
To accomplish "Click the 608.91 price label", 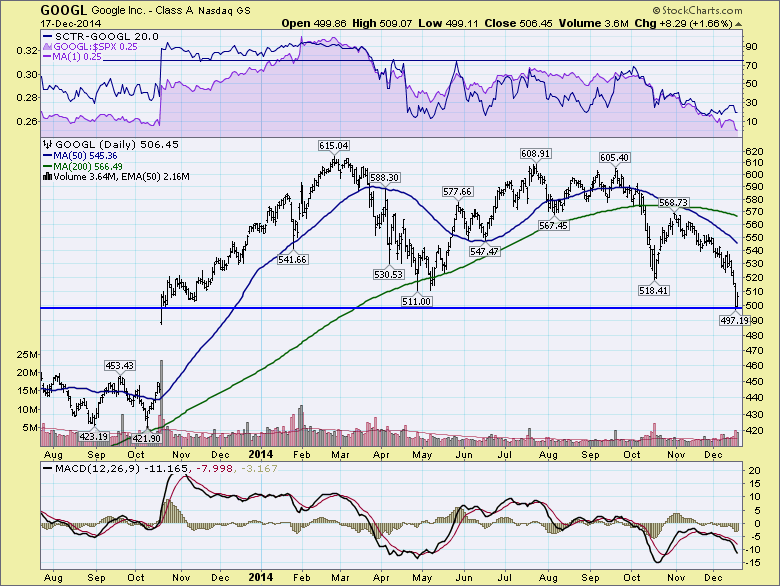I will click(x=535, y=154).
